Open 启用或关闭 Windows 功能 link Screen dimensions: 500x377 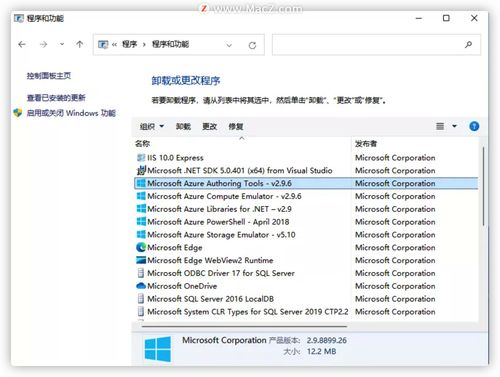[x=71, y=113]
